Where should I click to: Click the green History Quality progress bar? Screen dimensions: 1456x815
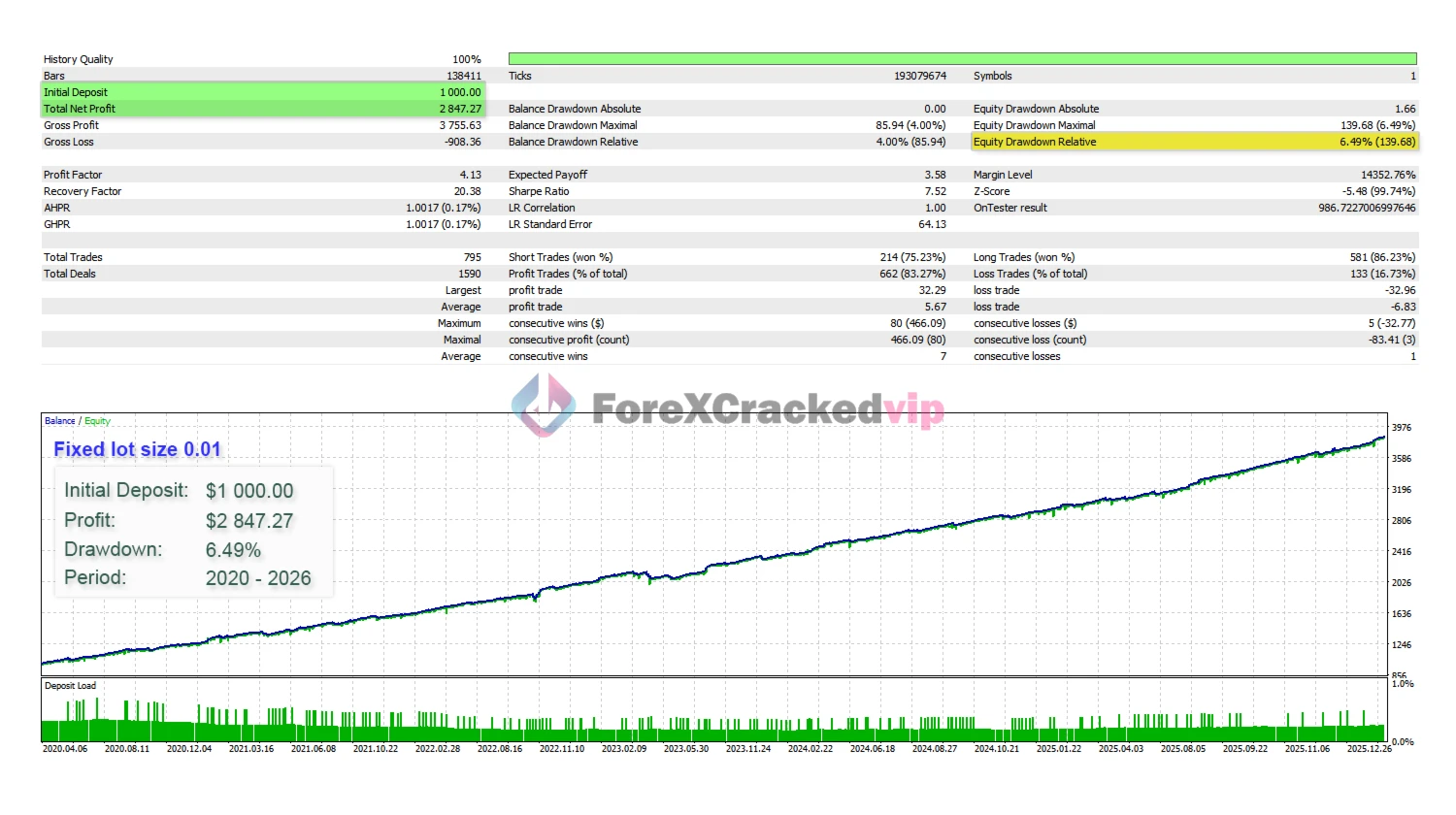[x=961, y=59]
